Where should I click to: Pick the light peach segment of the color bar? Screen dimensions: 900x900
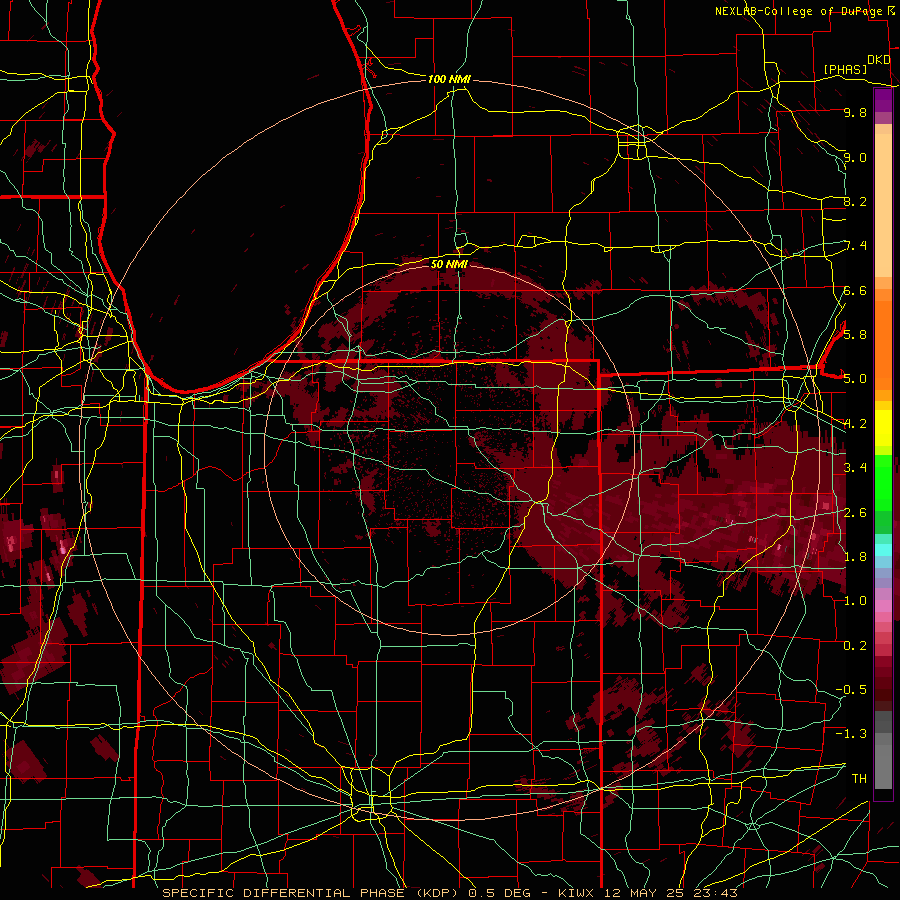883,207
